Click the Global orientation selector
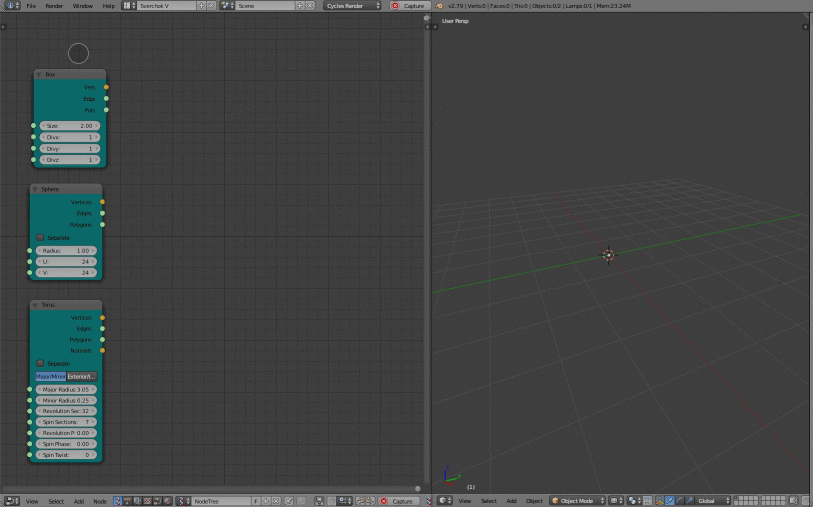 point(711,500)
